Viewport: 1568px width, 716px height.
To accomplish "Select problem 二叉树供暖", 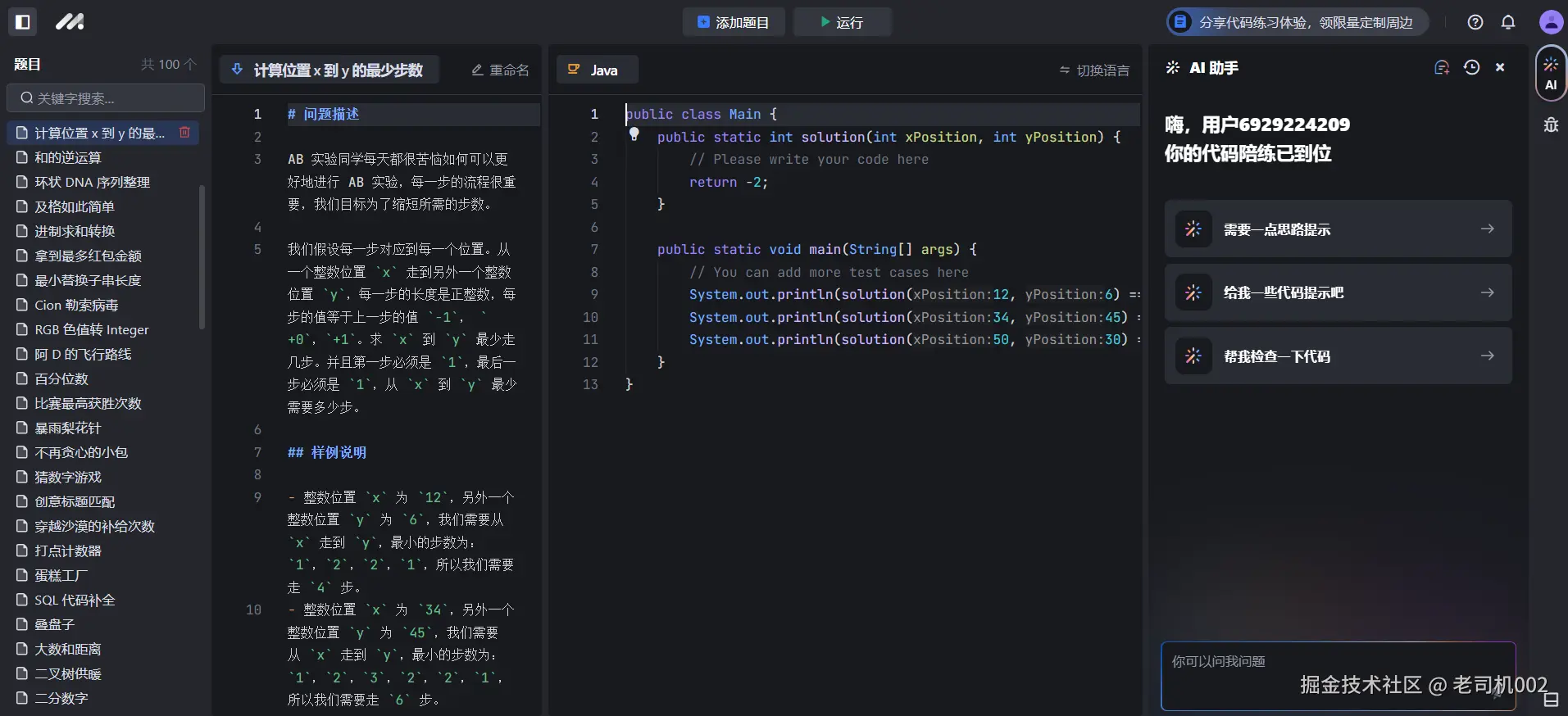I will click(x=103, y=673).
